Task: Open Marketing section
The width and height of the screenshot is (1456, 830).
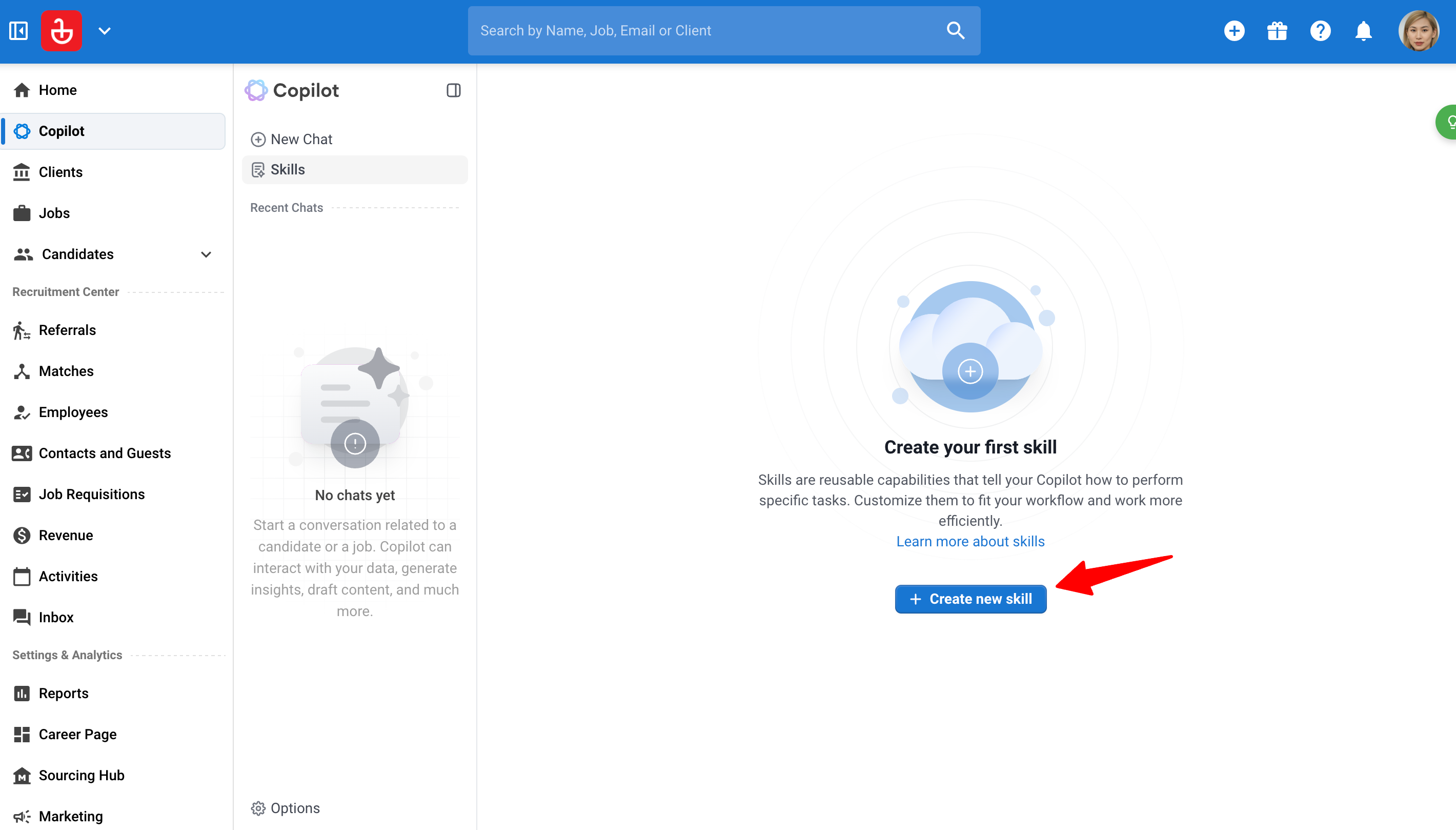Action: coord(114,816)
